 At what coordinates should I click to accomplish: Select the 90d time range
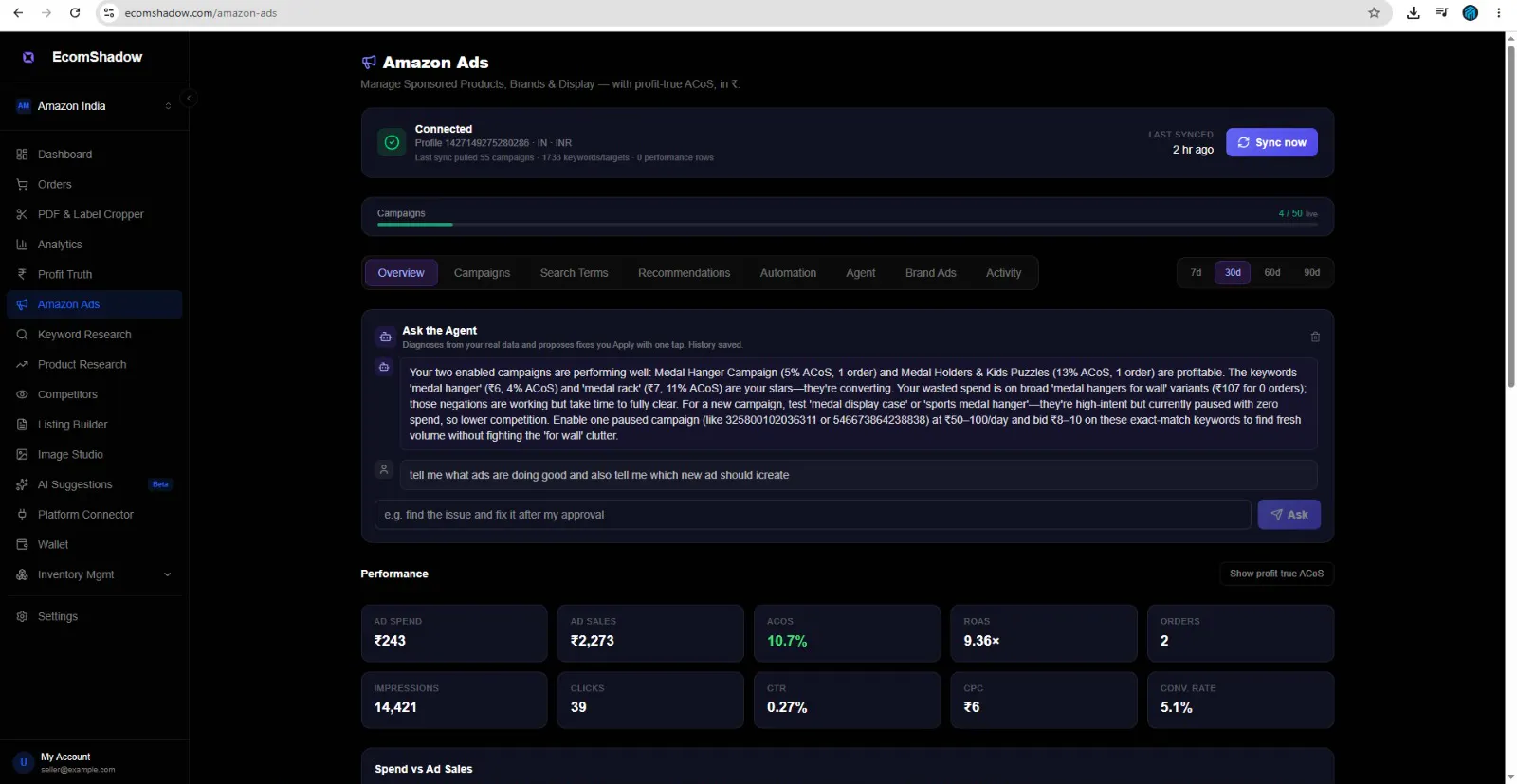click(1311, 273)
